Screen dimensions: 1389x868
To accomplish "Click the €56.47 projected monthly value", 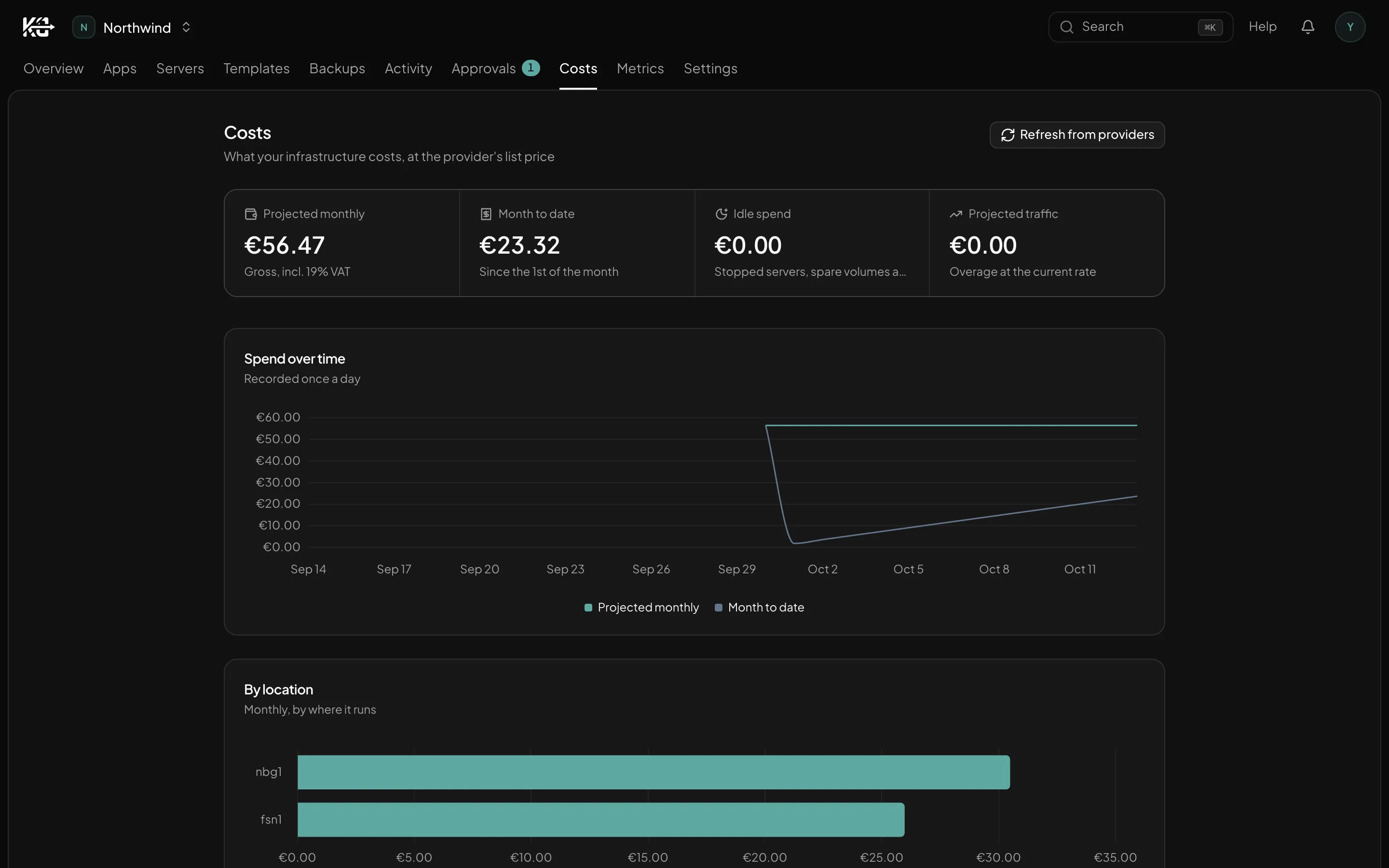I will click(285, 246).
